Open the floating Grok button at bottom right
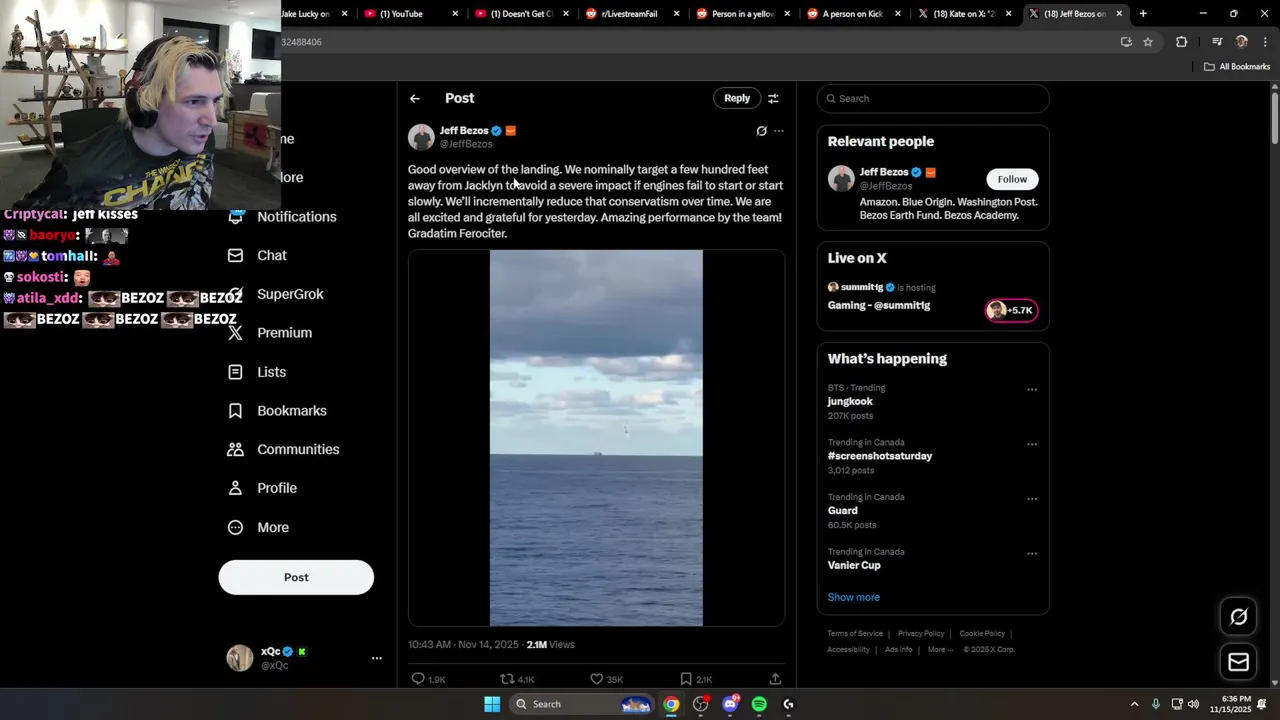The height and width of the screenshot is (720, 1280). (x=1238, y=617)
